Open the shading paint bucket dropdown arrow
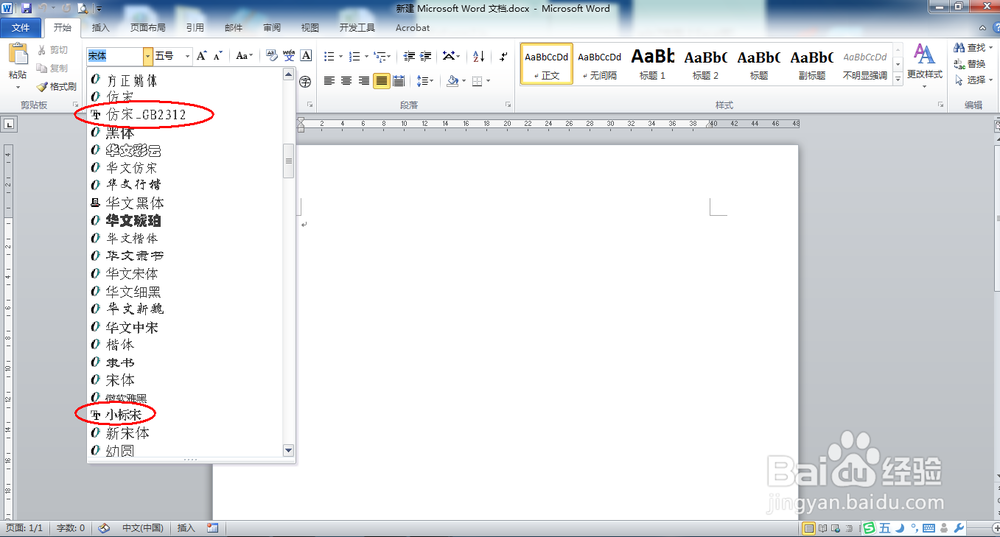This screenshot has width=1000, height=537. (x=464, y=81)
